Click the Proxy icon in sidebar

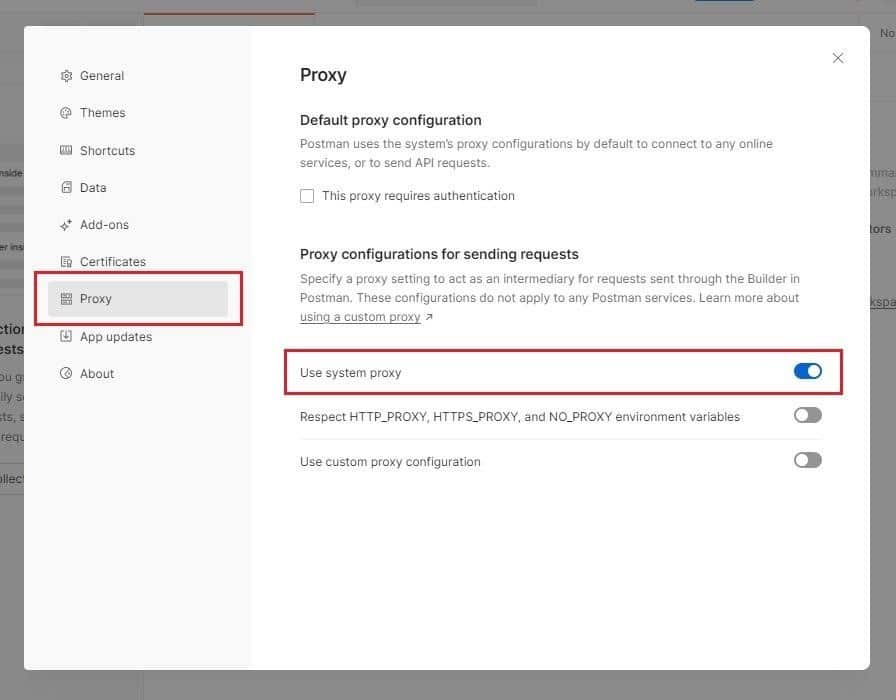(x=66, y=299)
